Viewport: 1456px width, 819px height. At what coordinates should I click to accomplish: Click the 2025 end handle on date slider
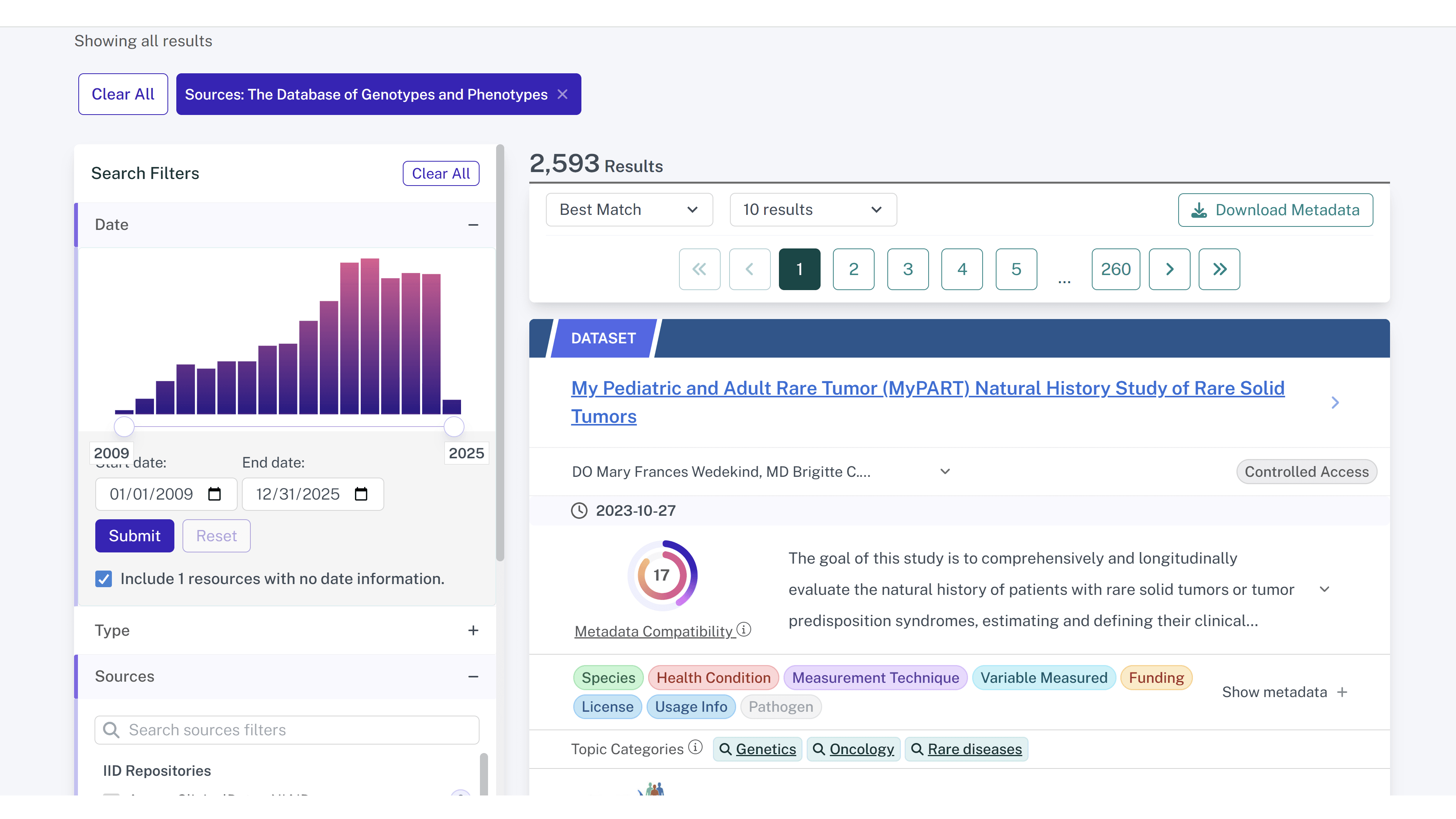(453, 427)
